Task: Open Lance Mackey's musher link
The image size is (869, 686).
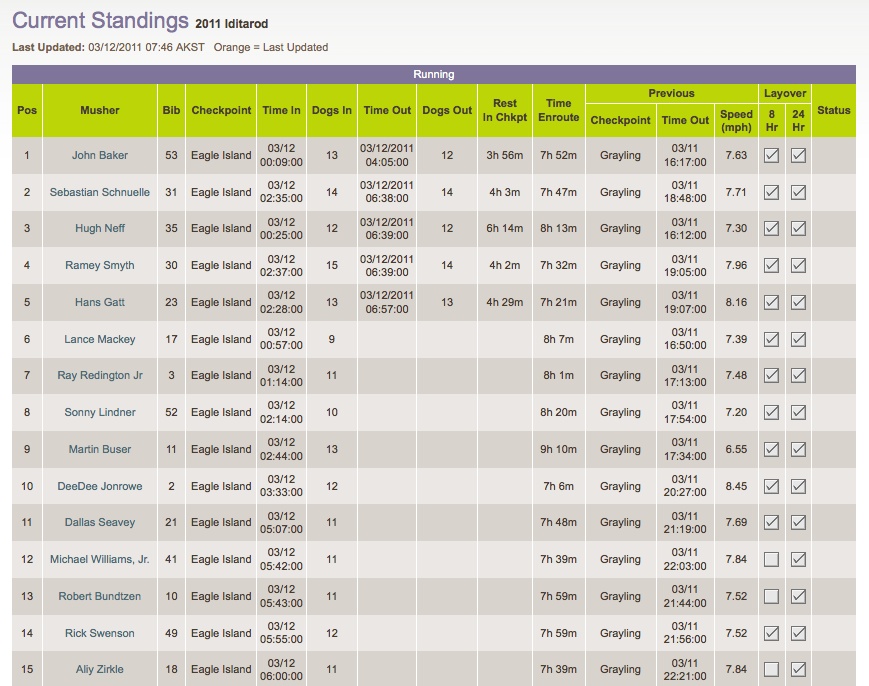Action: pyautogui.click(x=100, y=339)
